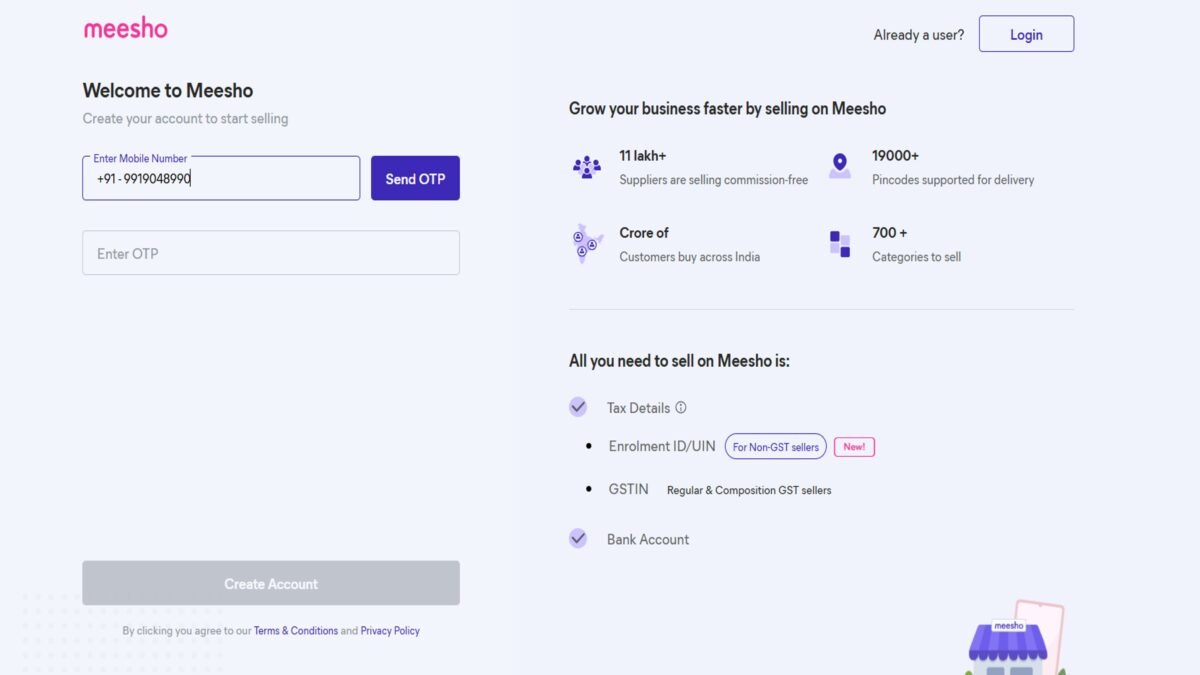Click the suppliers group icon beside 11 lakh+

(587, 167)
